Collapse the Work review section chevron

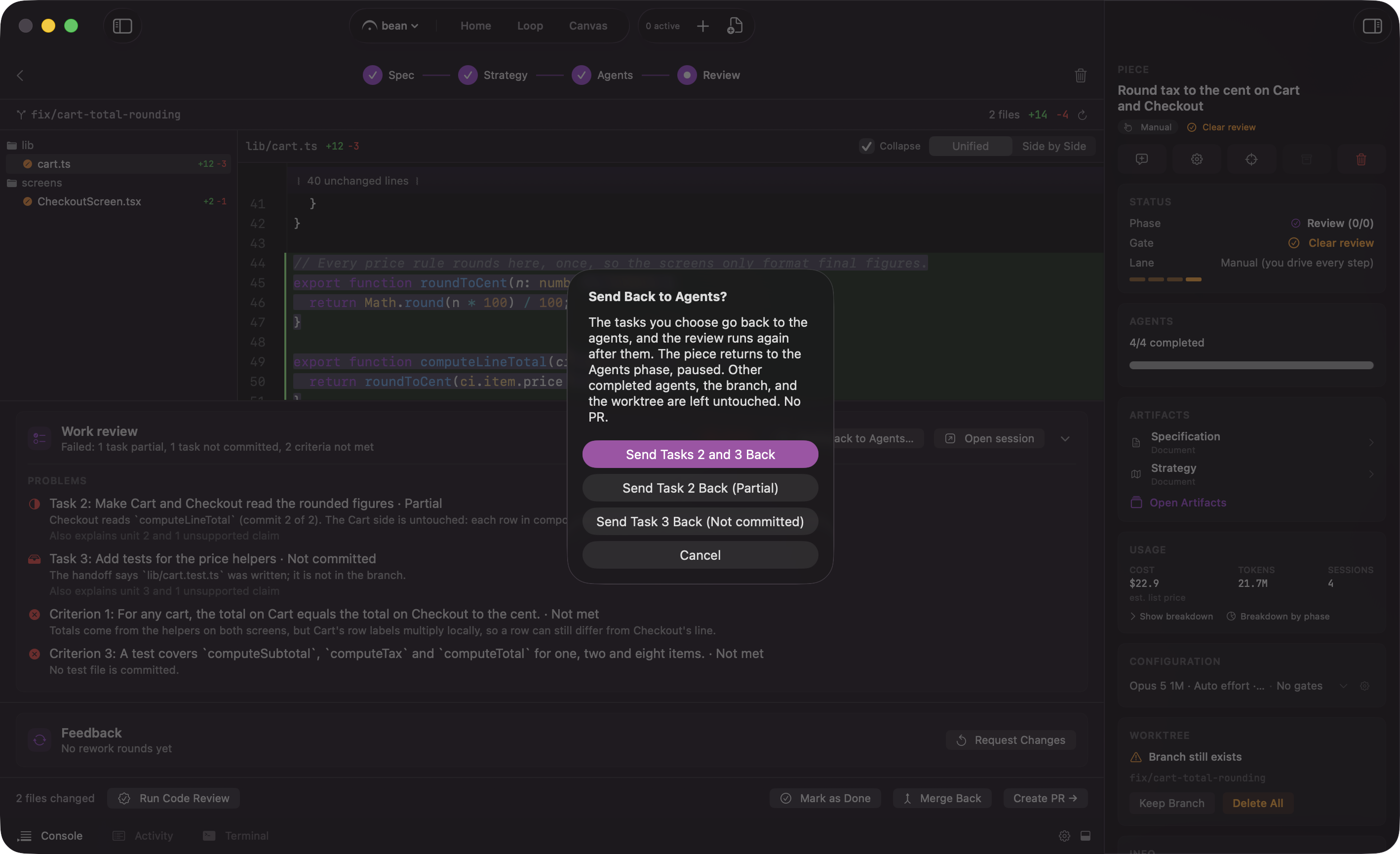(x=1065, y=439)
